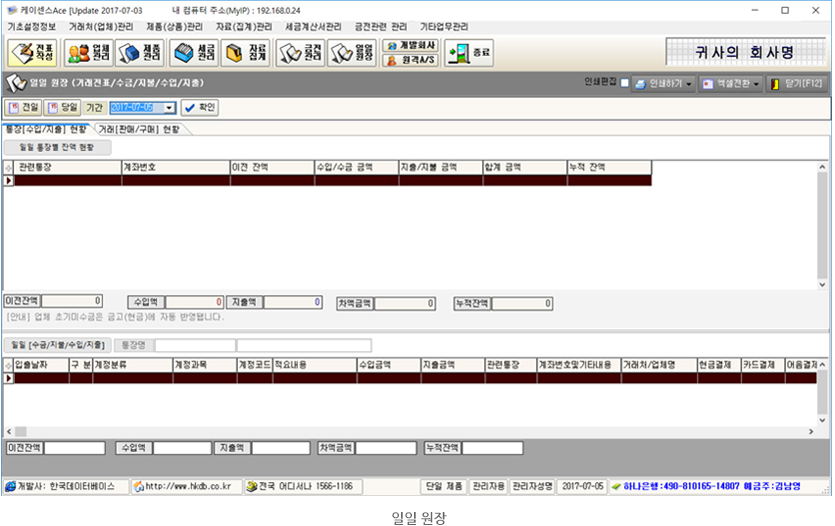Open the 업체관리 toolbar icon
The height and width of the screenshot is (526, 835).
point(89,53)
